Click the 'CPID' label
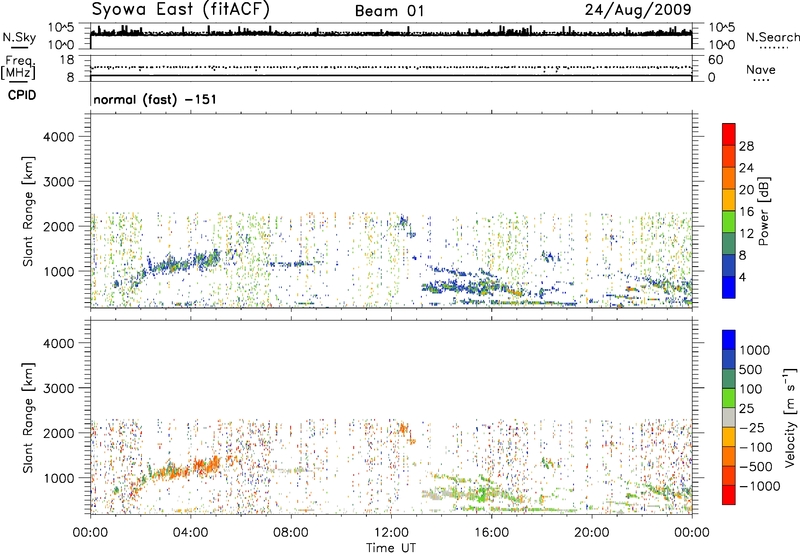The width and height of the screenshot is (800, 554). click(22, 95)
